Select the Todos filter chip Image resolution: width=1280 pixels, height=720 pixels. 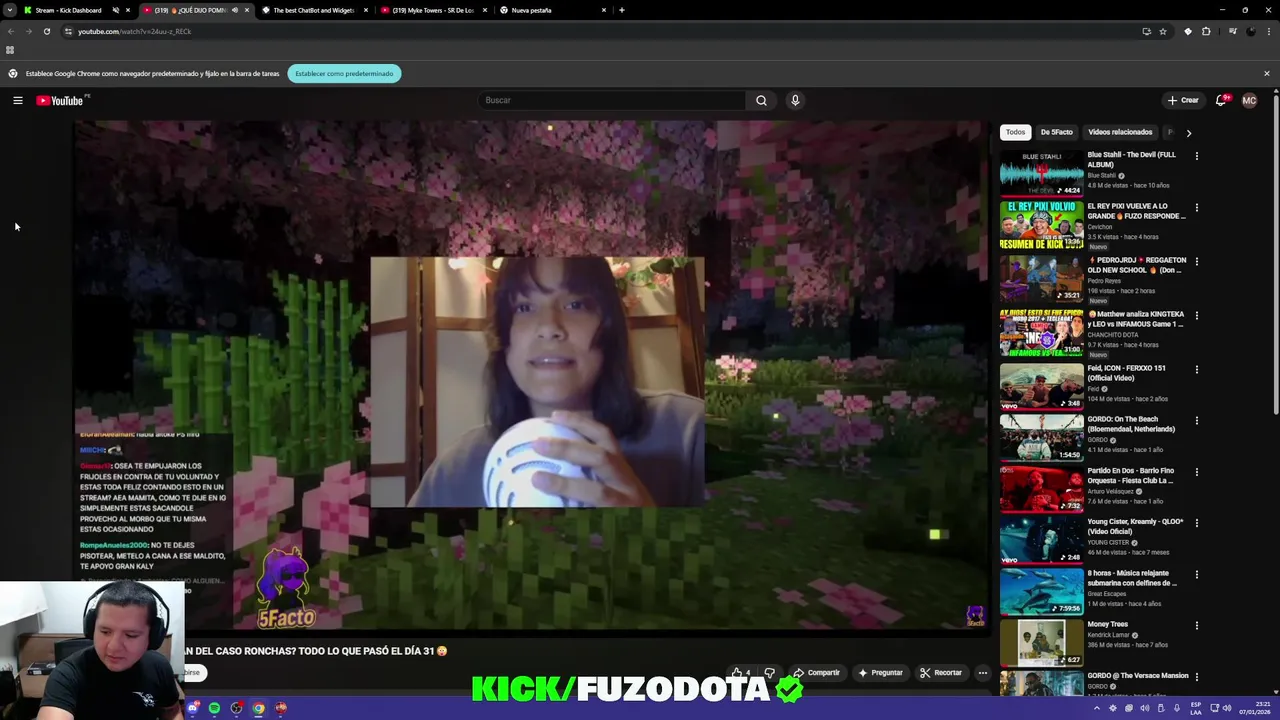tap(1015, 132)
